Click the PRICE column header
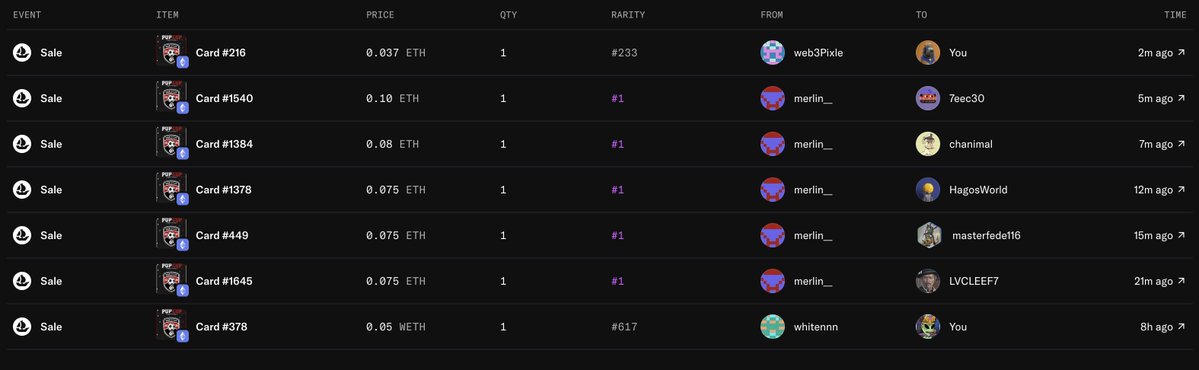 click(x=380, y=15)
